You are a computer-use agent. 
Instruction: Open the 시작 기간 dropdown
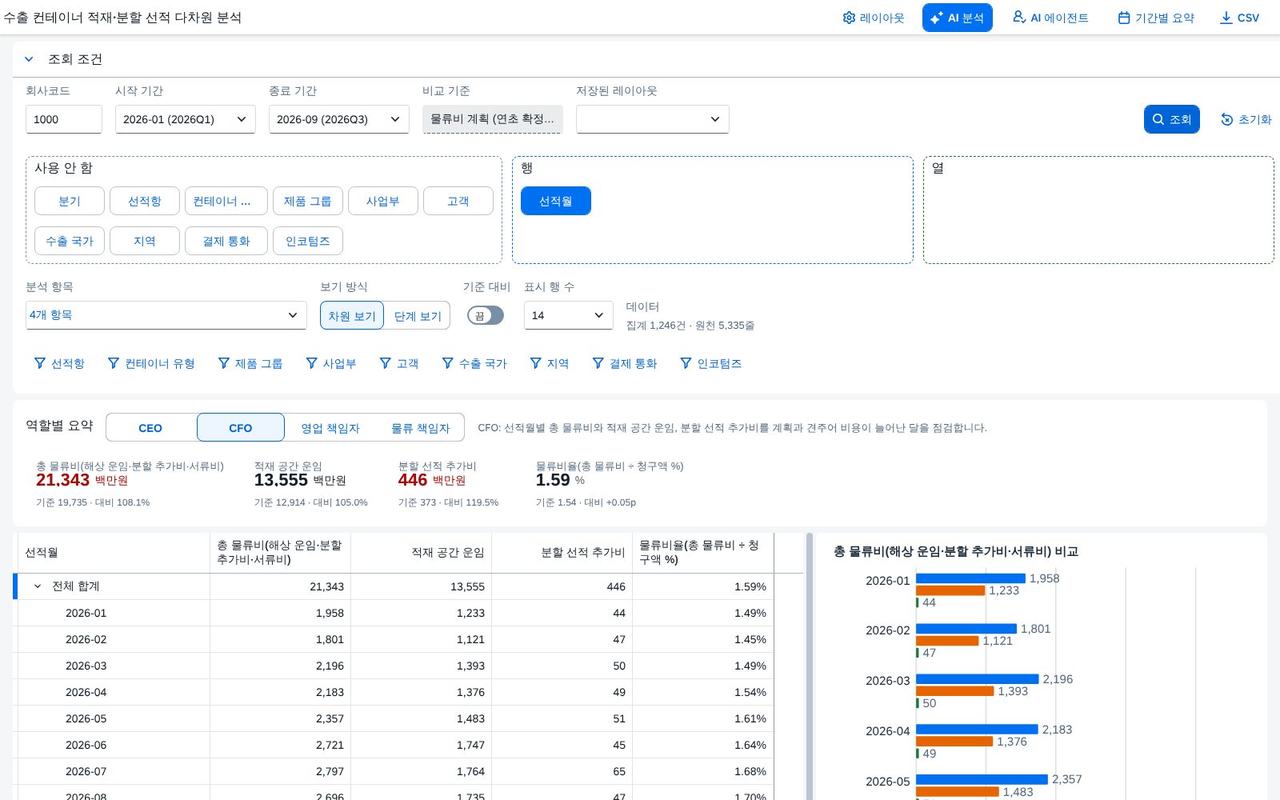pos(185,119)
